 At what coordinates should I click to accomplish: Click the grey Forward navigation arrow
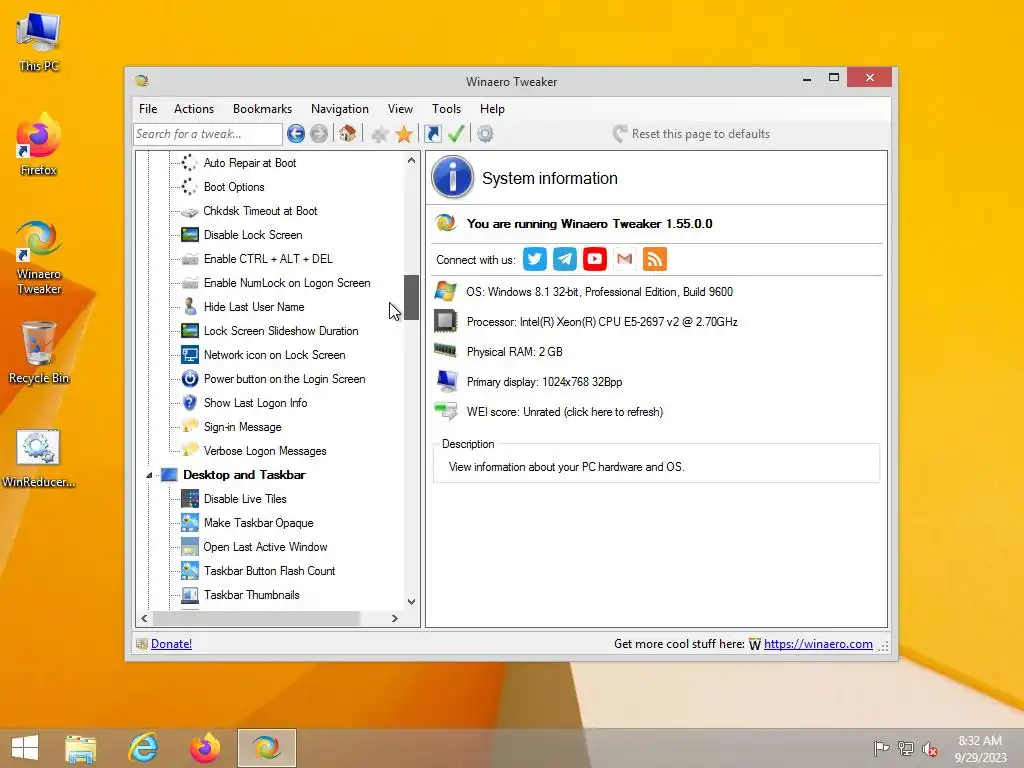pos(319,134)
